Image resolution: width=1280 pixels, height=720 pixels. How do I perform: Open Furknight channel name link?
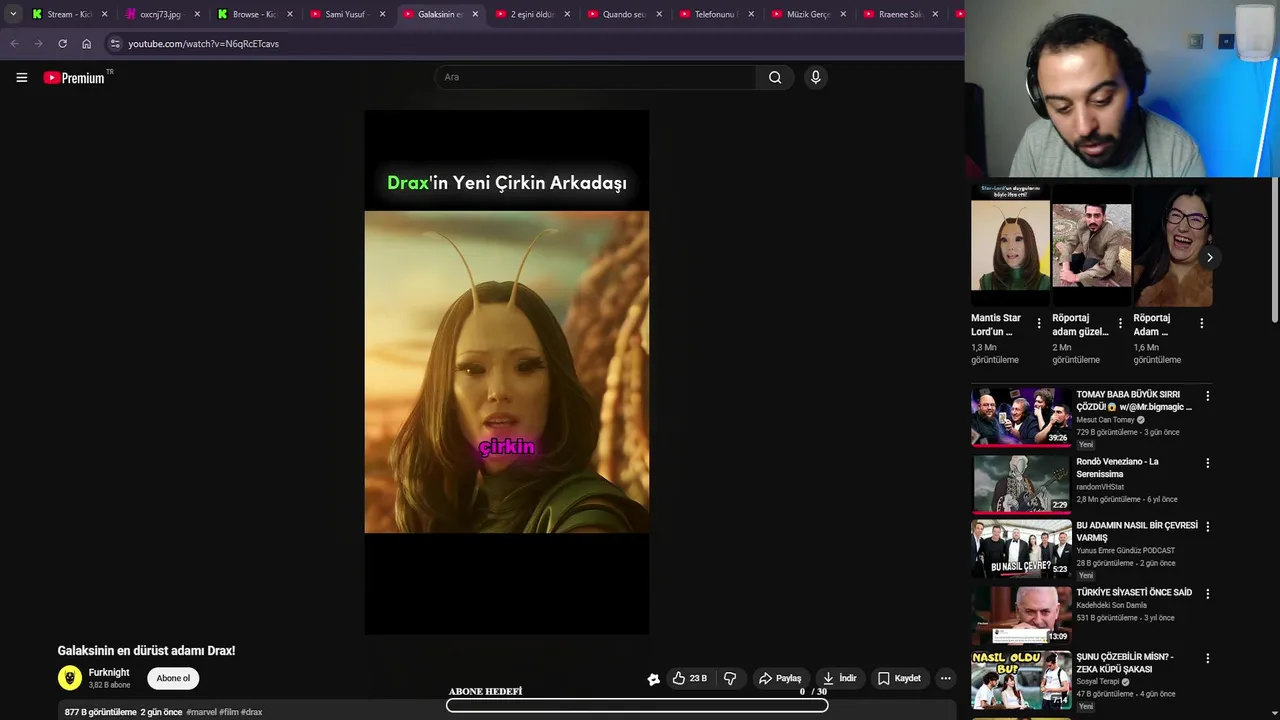[x=109, y=673]
